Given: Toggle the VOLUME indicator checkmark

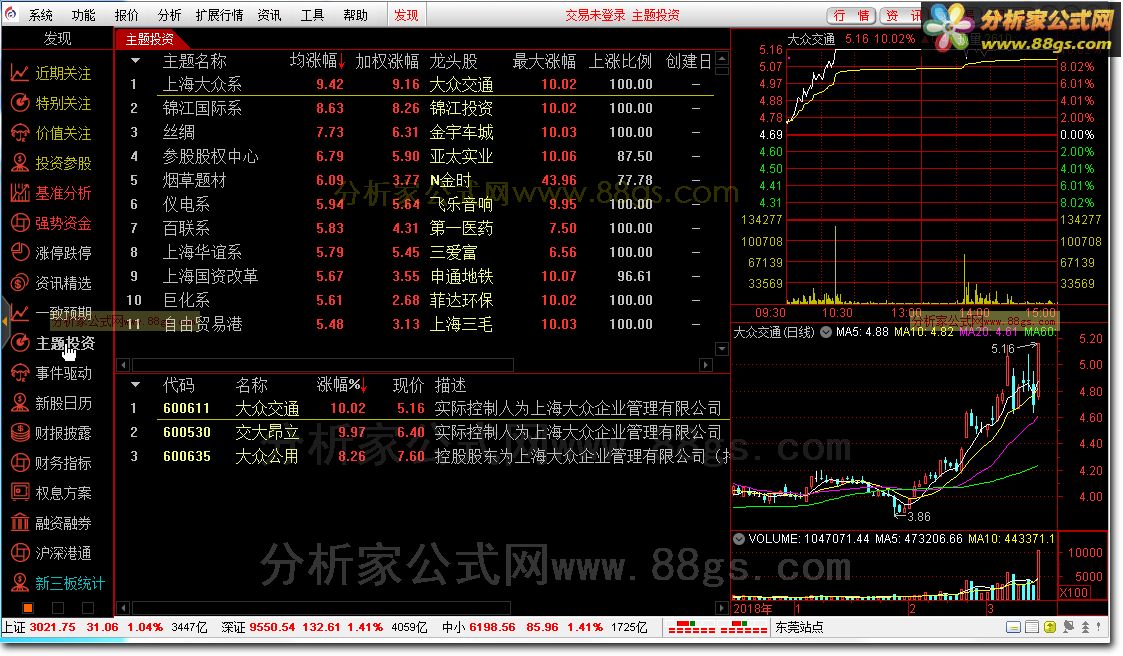Looking at the screenshot, I should click(738, 539).
